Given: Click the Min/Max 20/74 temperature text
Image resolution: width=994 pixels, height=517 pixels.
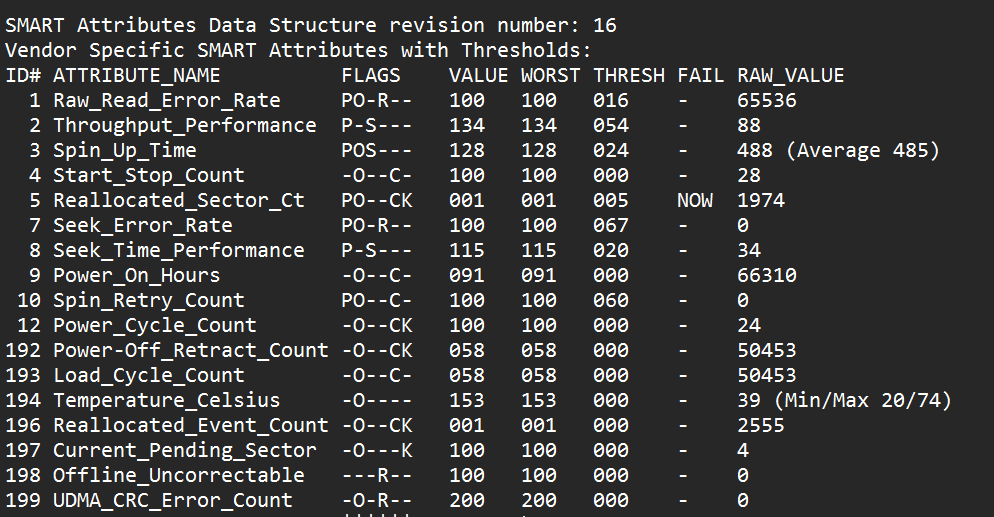Looking at the screenshot, I should coord(863,400).
